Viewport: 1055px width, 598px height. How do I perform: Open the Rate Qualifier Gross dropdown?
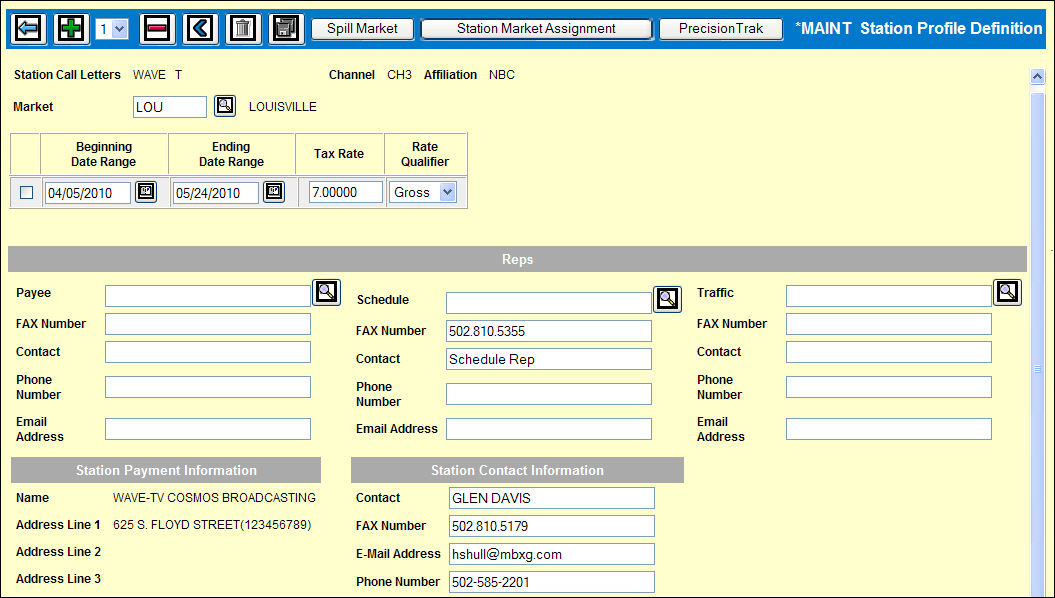[x=423, y=192]
